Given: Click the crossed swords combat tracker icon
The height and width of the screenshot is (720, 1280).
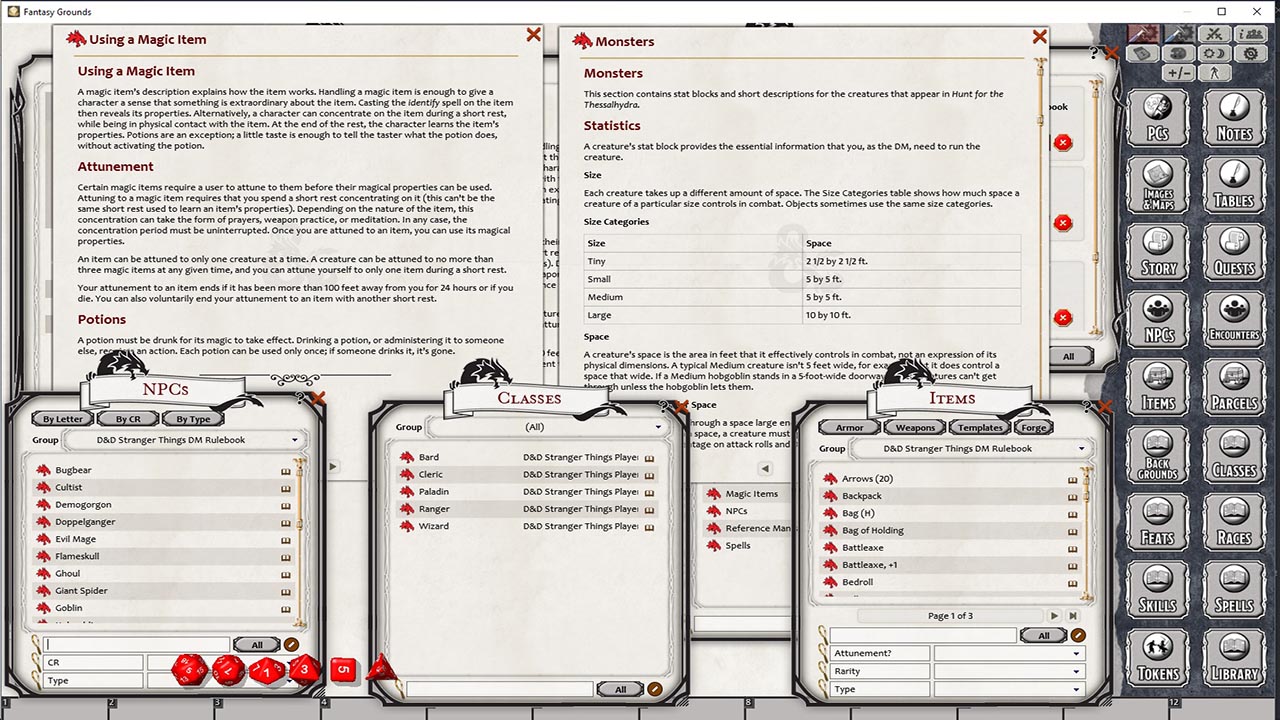Looking at the screenshot, I should click(x=1215, y=35).
